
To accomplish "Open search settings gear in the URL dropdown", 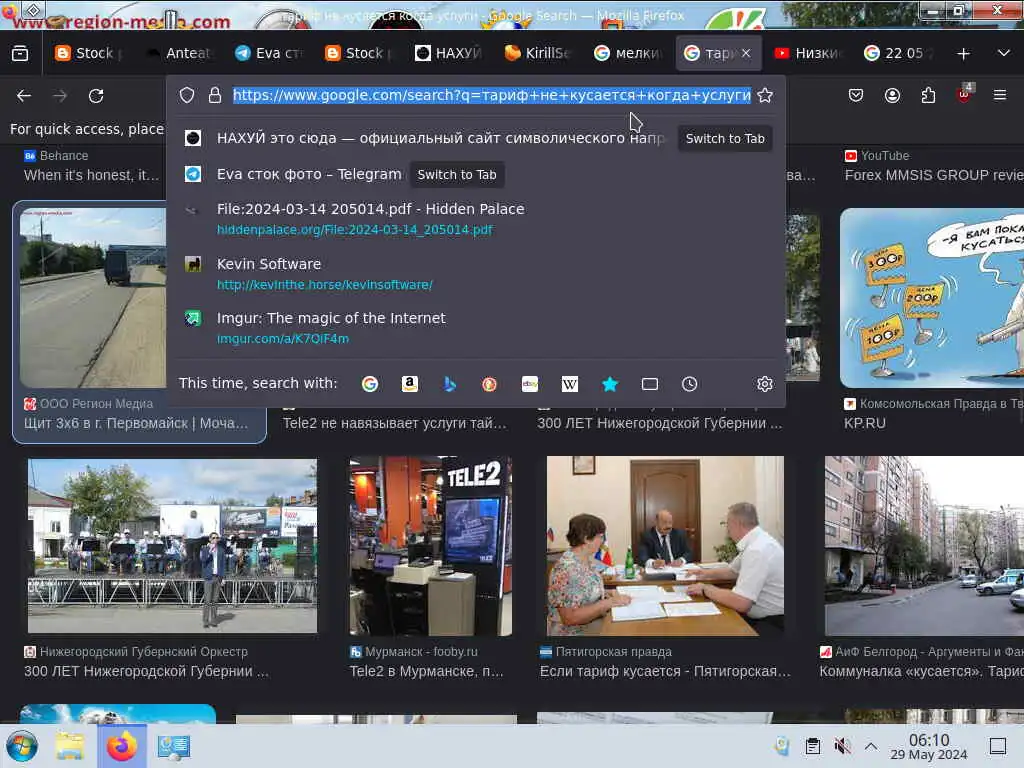I will click(x=765, y=384).
